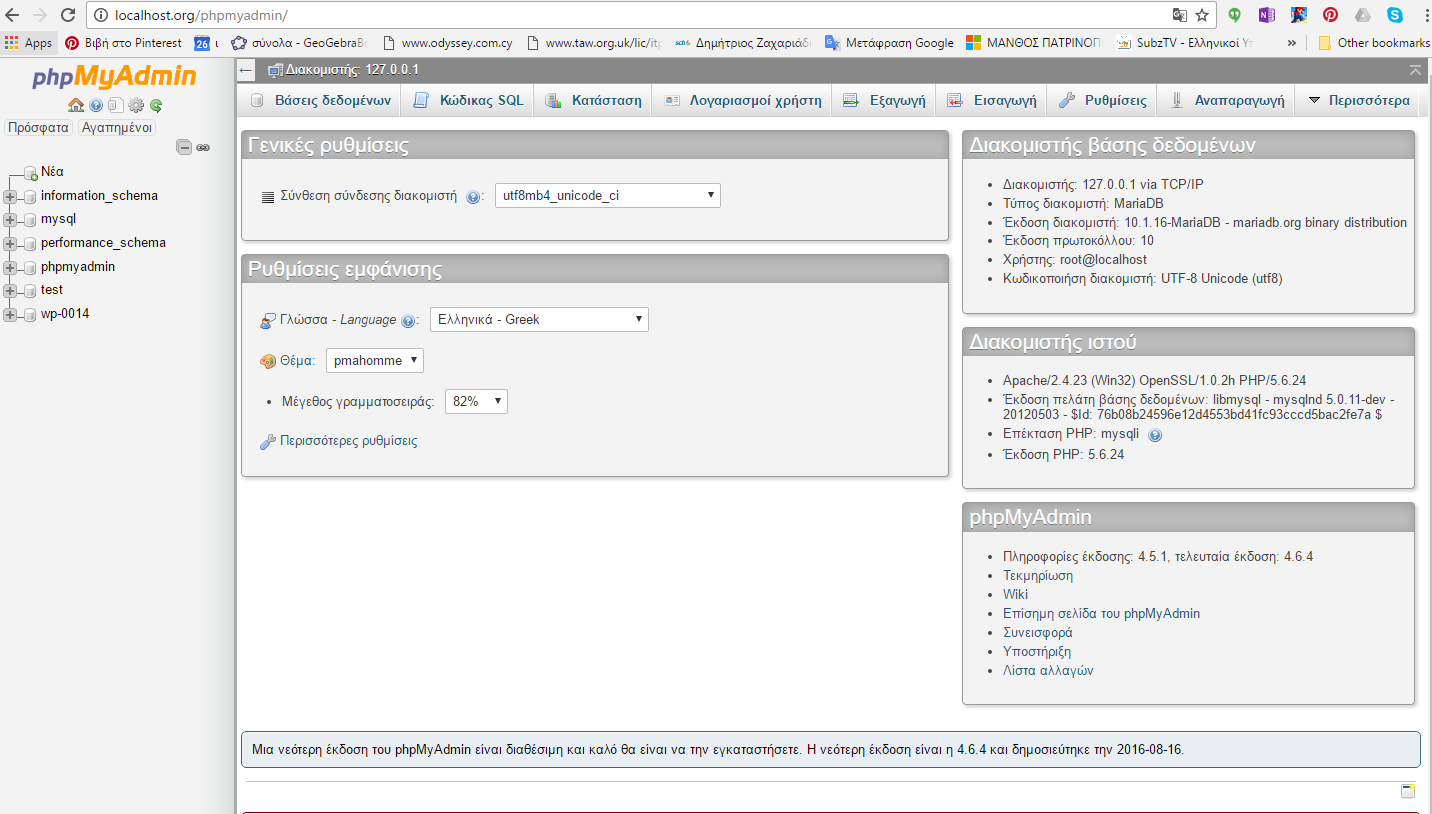
Task: Click the mysql database cylinder icon
Action: tap(30, 220)
